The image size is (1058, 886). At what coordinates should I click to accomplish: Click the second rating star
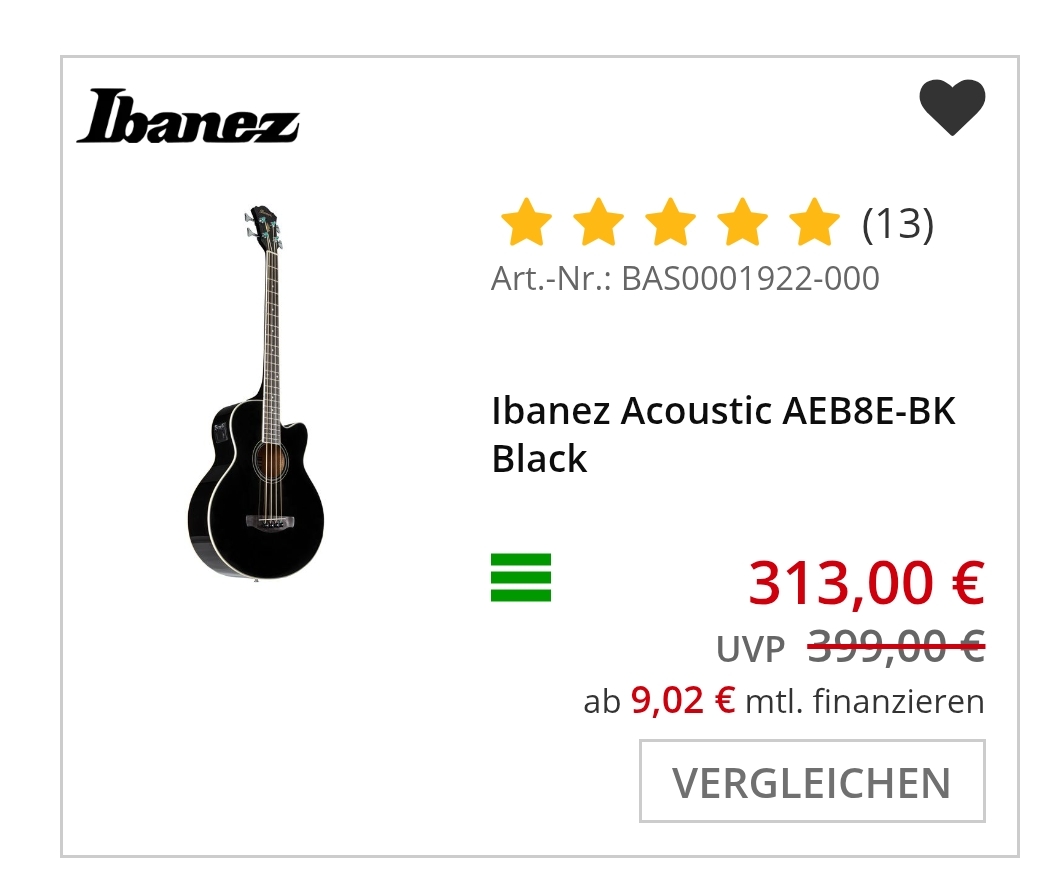pyautogui.click(x=598, y=222)
